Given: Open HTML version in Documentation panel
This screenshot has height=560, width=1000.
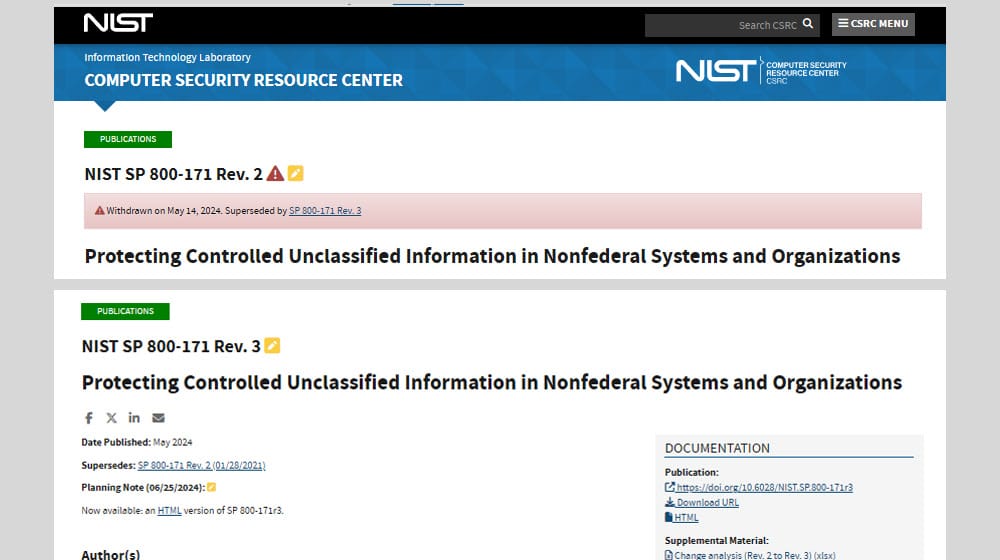Looking at the screenshot, I should tap(686, 518).
